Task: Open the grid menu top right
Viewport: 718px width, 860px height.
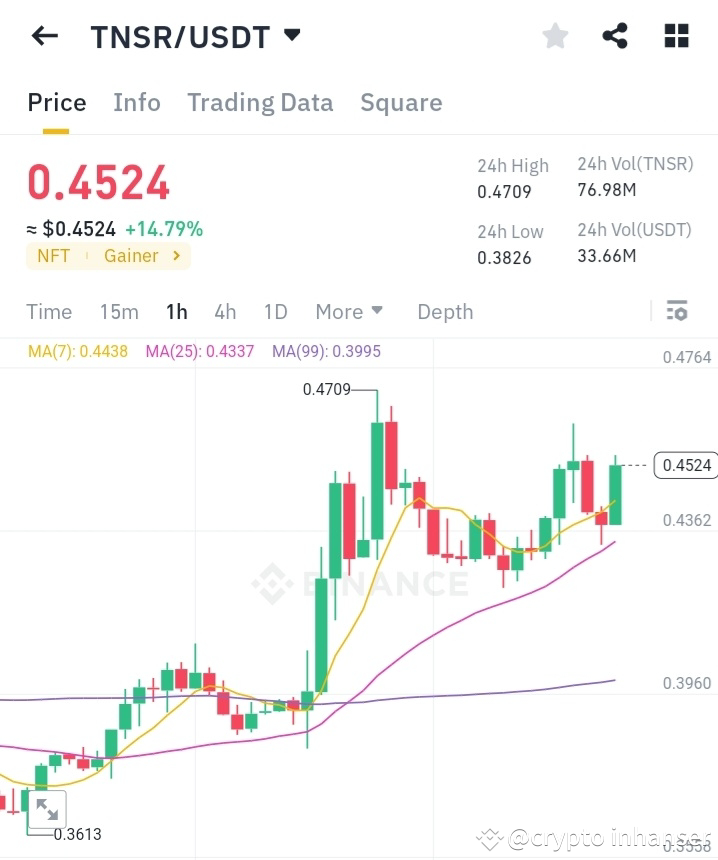Action: point(676,35)
